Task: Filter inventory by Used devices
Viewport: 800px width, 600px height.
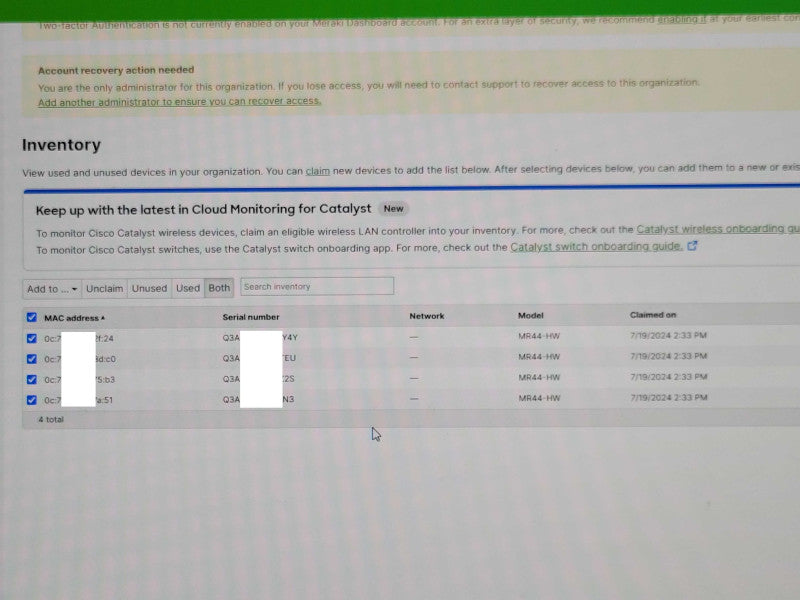Action: 188,288
